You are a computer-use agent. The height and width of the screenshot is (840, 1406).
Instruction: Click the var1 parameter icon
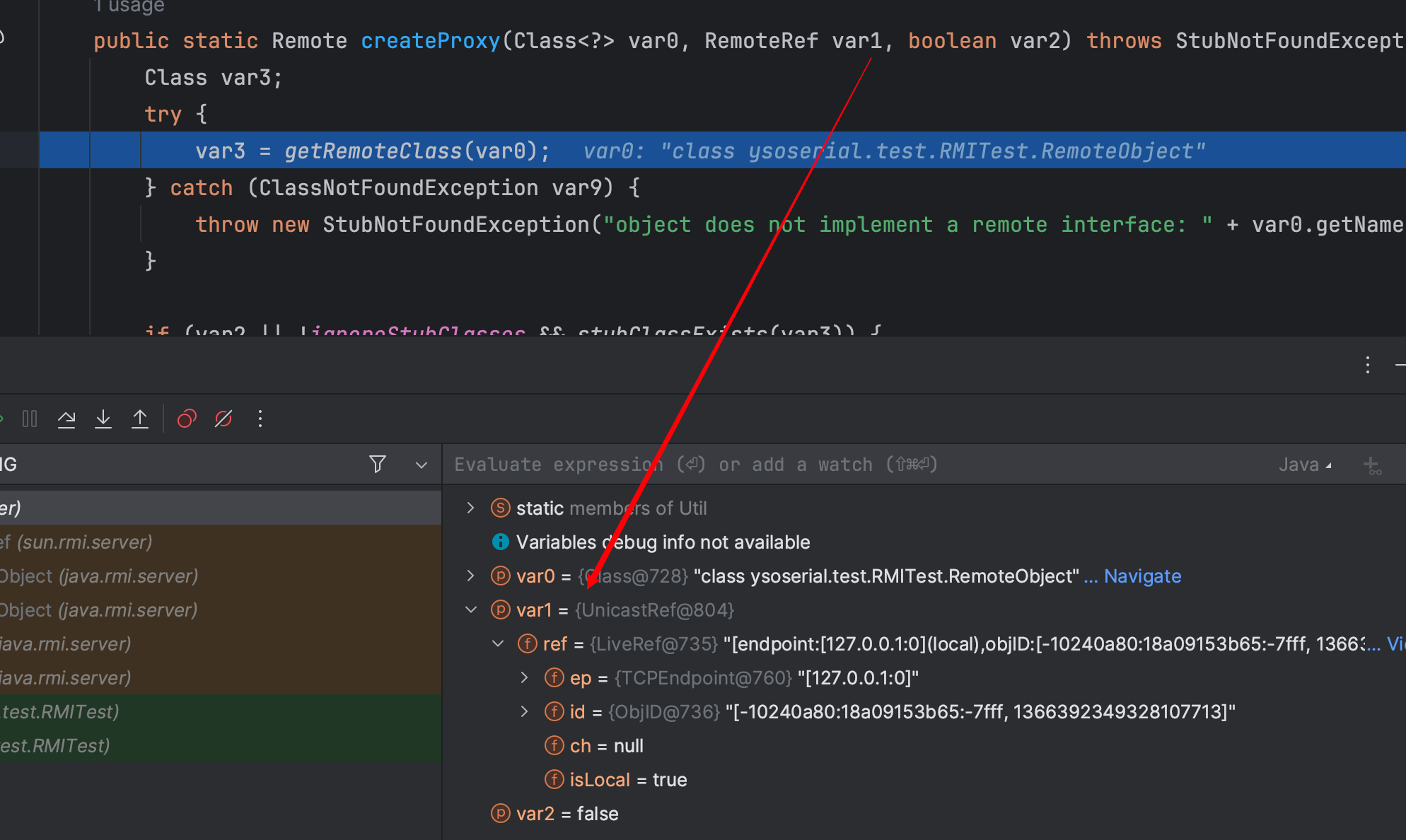501,609
